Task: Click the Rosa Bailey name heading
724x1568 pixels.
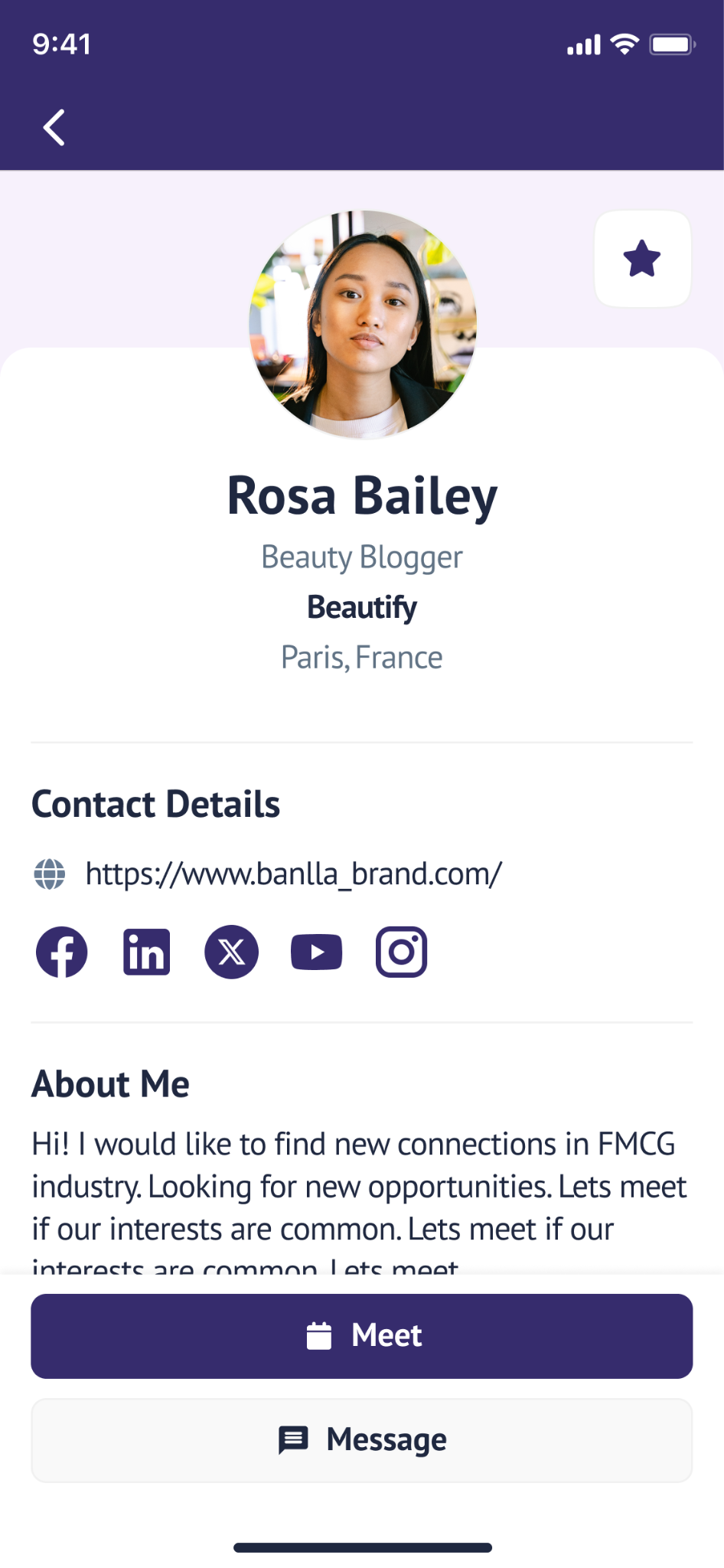Action: (362, 496)
